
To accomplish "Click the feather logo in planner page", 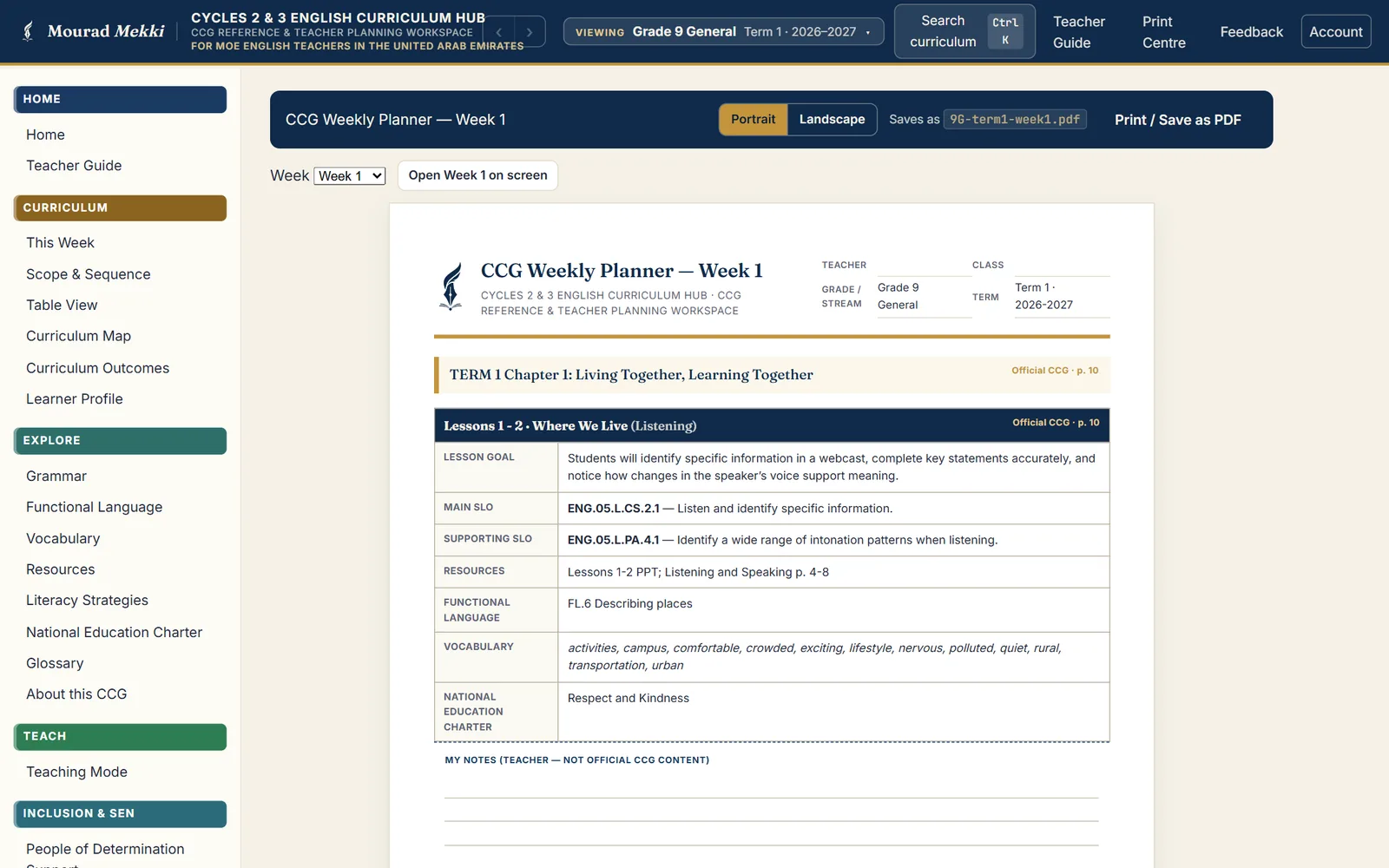I will tap(451, 286).
